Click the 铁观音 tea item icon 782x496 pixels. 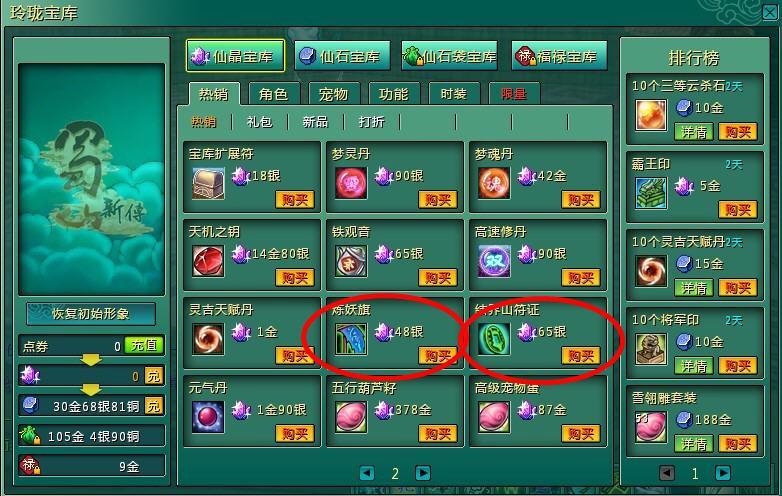coord(351,261)
